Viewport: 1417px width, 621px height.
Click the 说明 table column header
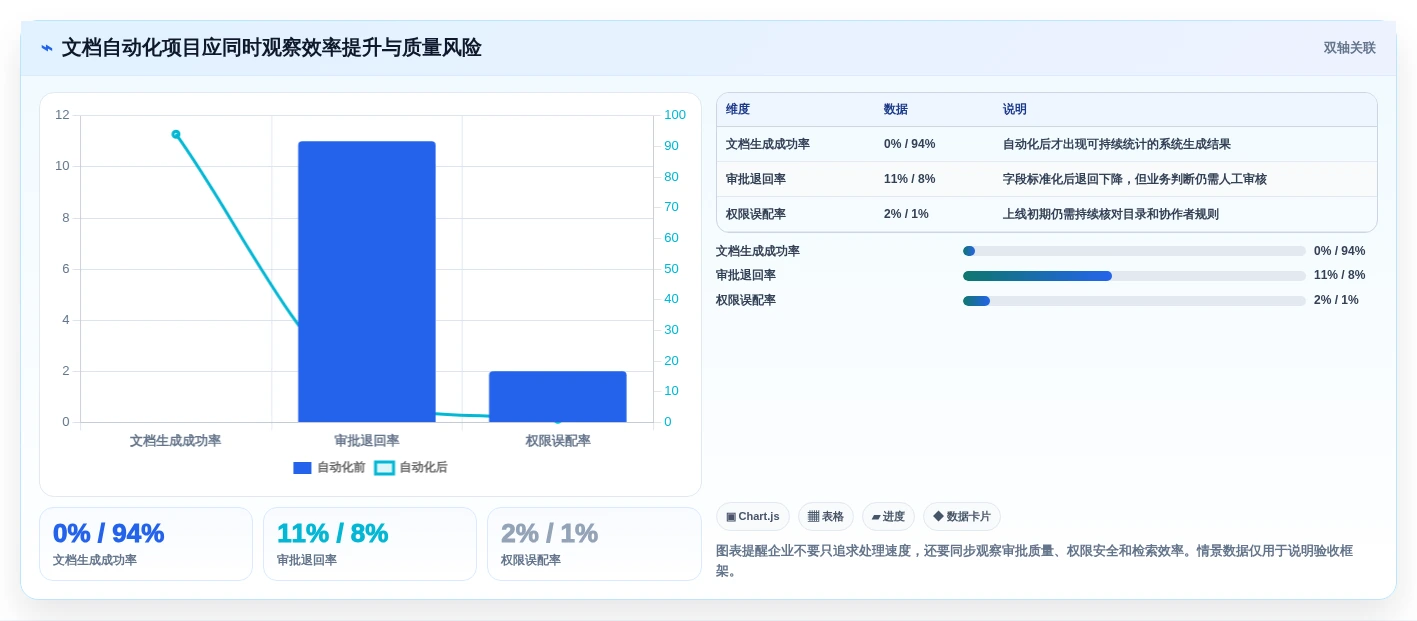click(1015, 109)
